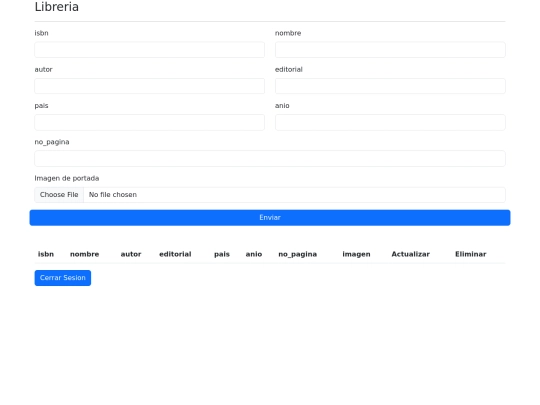This screenshot has width=540, height=405.
Task: Click the 'Imagen de portada' label
Action: click(67, 178)
